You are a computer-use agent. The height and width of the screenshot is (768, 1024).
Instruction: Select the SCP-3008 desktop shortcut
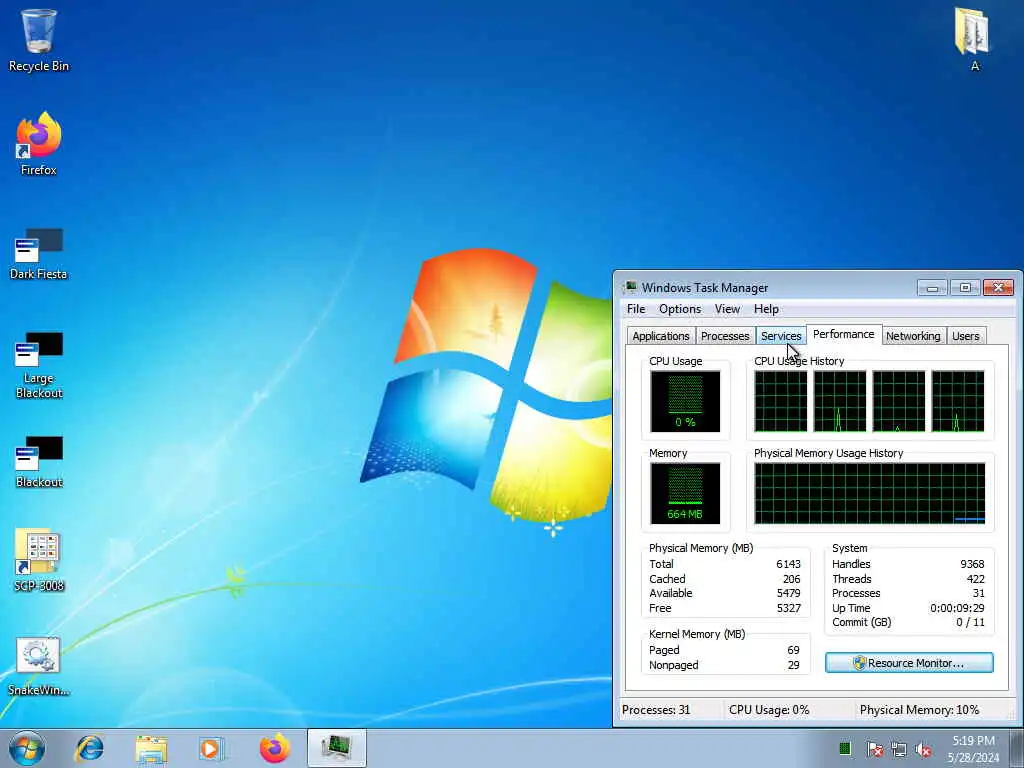point(39,560)
